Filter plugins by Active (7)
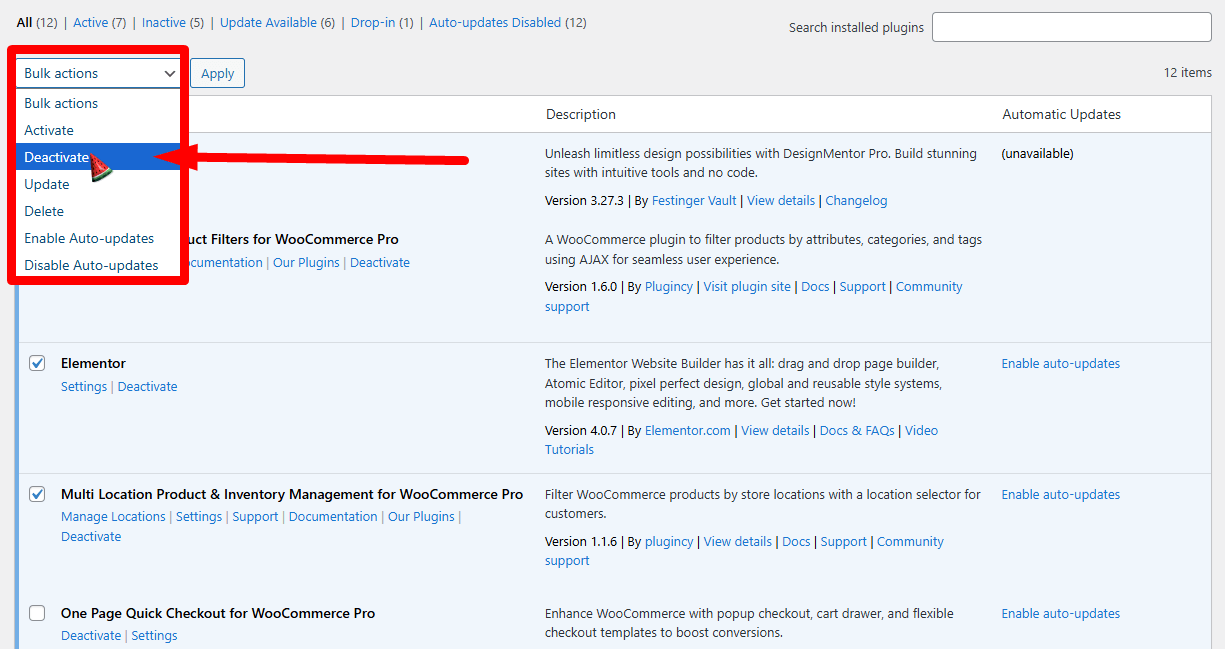 [x=99, y=22]
